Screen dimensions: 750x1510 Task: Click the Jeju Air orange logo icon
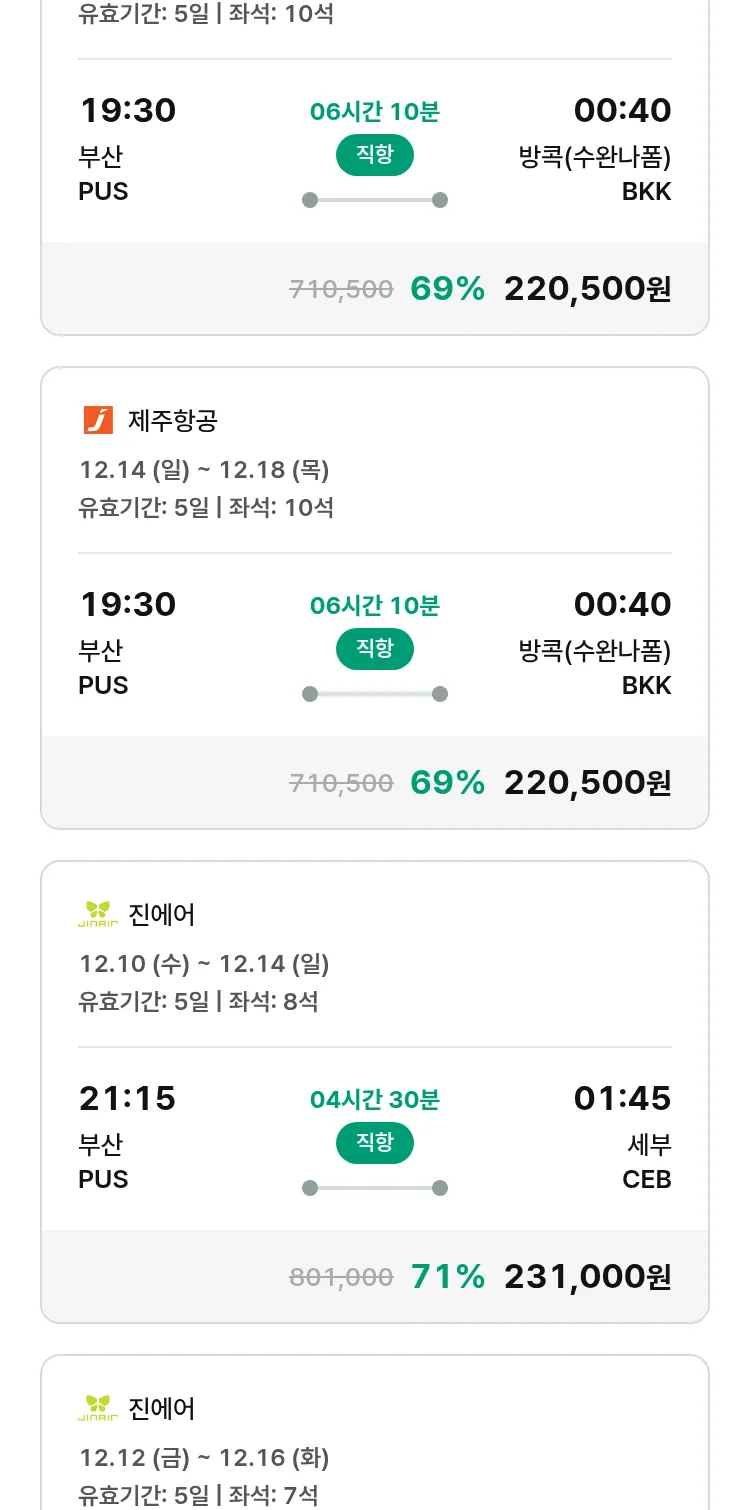coord(98,421)
